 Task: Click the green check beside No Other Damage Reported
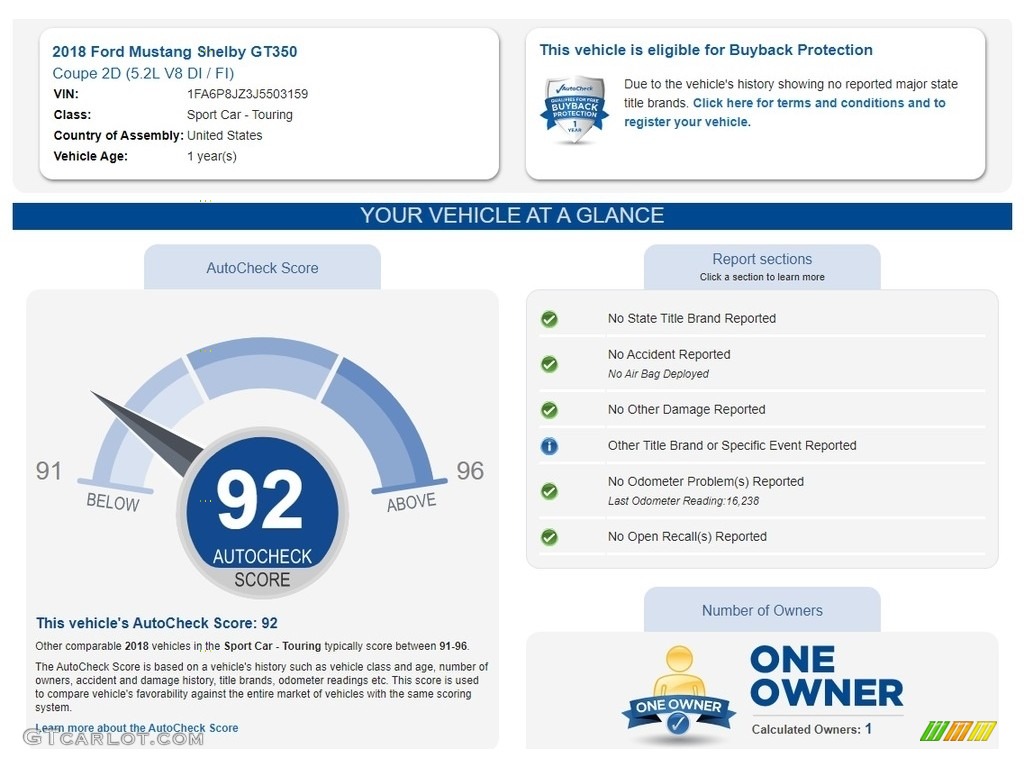coord(549,409)
